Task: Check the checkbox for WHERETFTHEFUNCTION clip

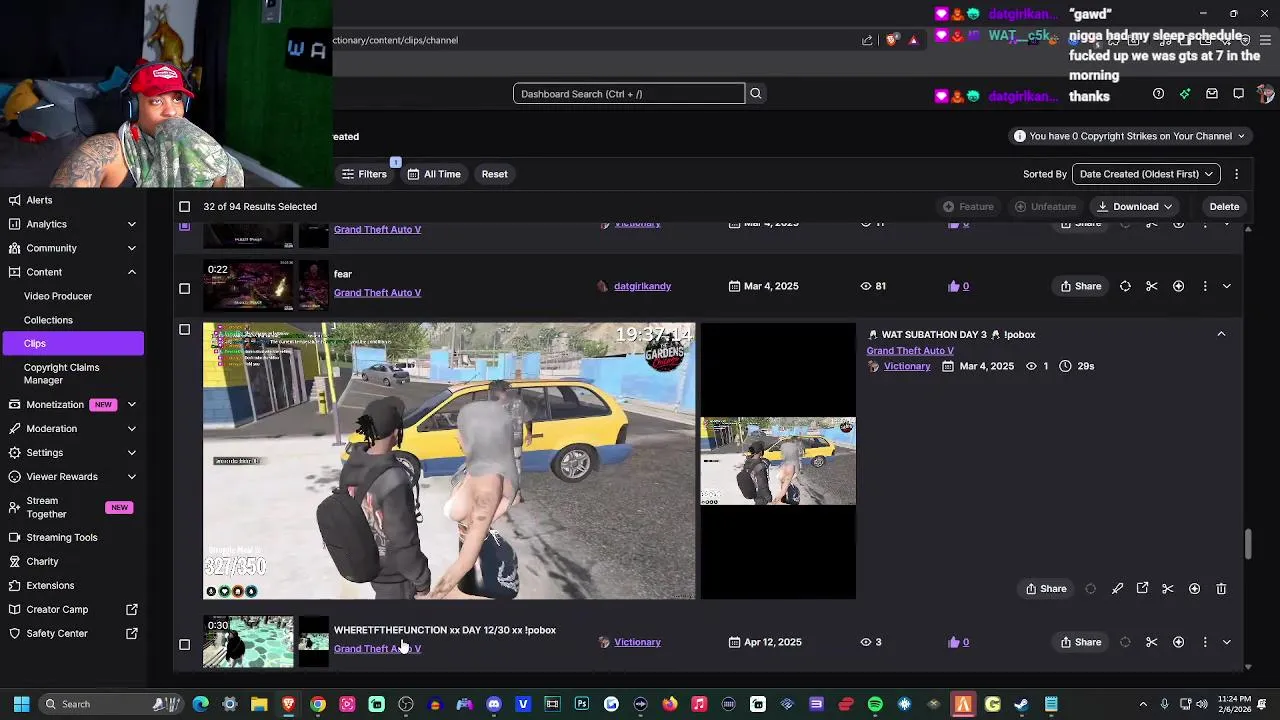Action: 184,645
